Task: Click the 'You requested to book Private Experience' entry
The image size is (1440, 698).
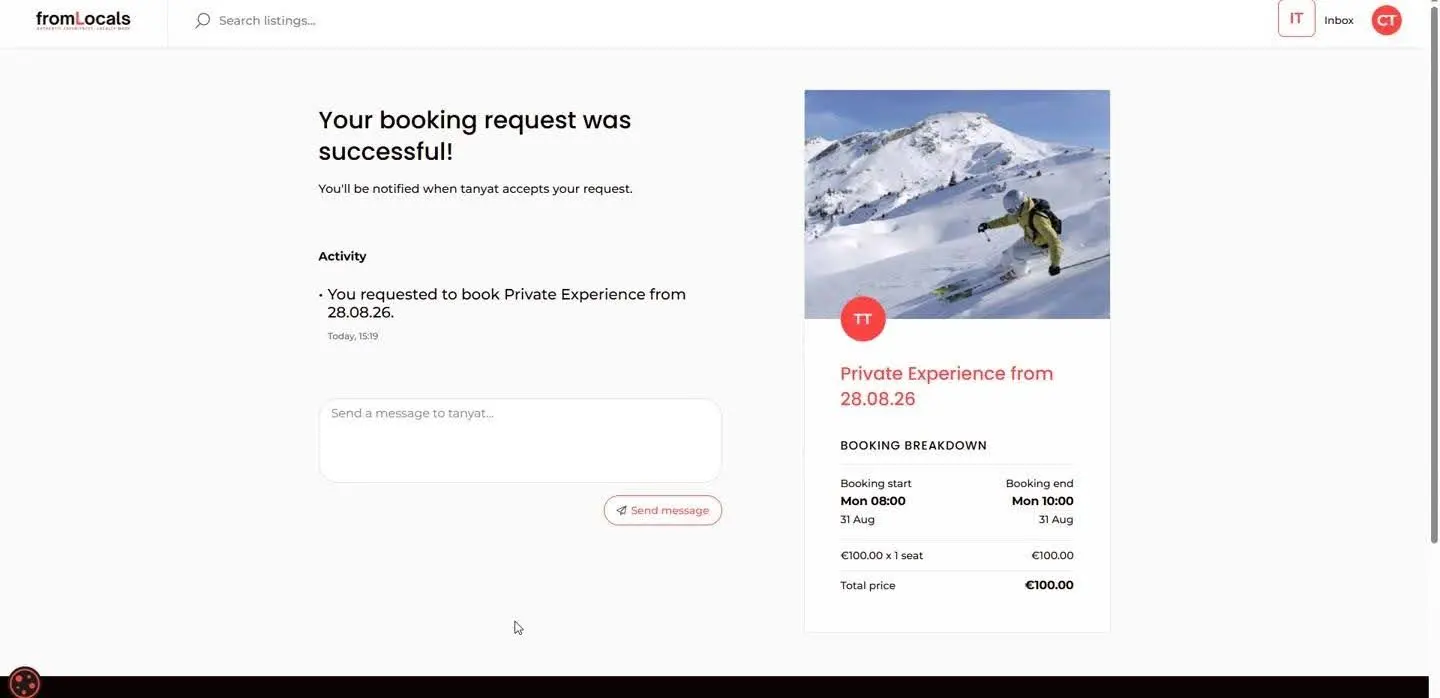Action: (x=506, y=303)
